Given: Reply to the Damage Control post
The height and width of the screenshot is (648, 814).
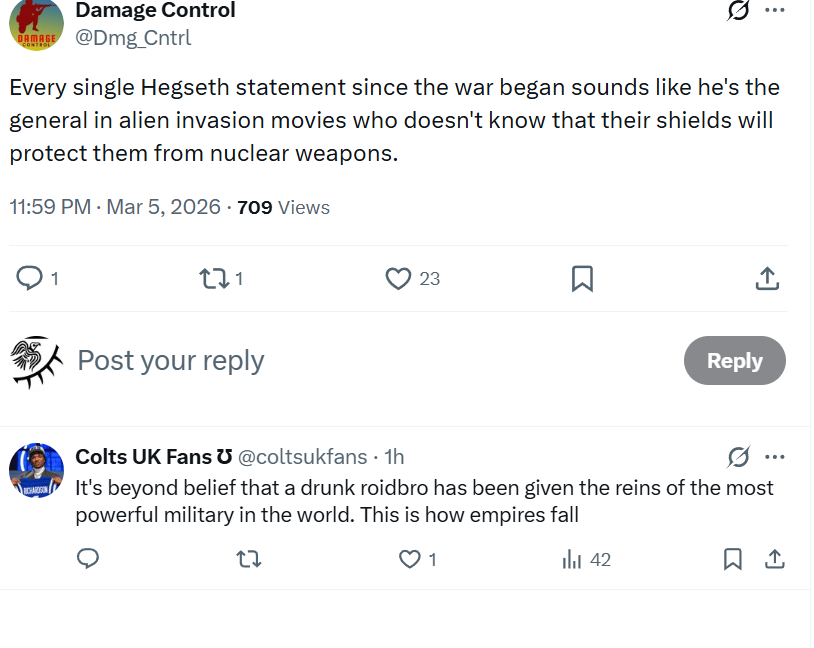Looking at the screenshot, I should tap(30, 278).
